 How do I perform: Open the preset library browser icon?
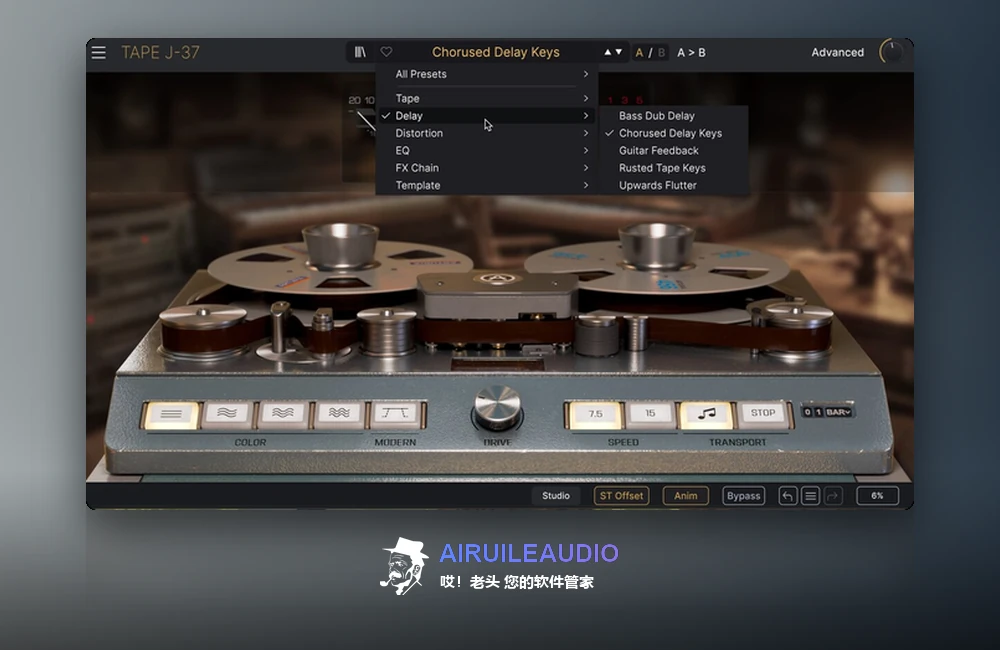click(x=360, y=52)
